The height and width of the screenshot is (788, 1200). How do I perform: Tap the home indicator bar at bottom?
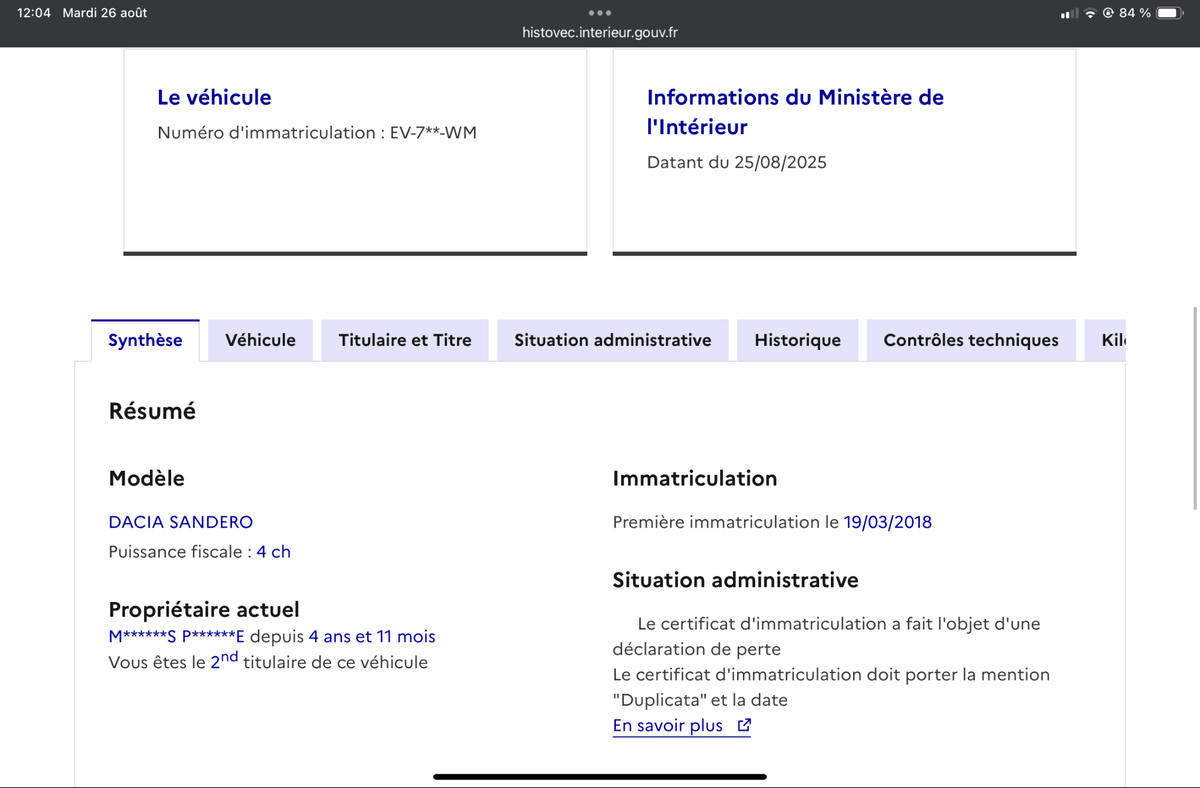(x=600, y=776)
